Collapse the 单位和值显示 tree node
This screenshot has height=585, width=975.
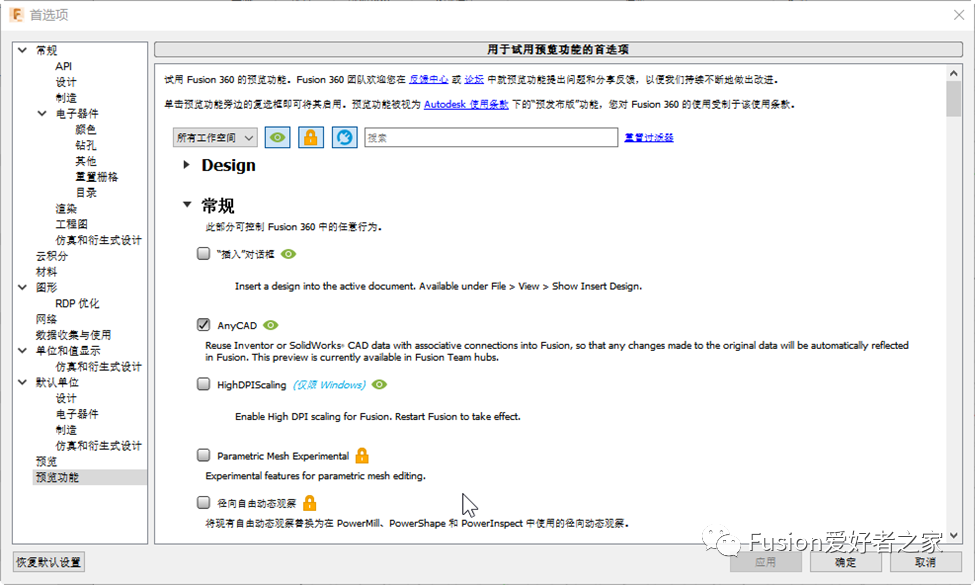tap(22, 351)
